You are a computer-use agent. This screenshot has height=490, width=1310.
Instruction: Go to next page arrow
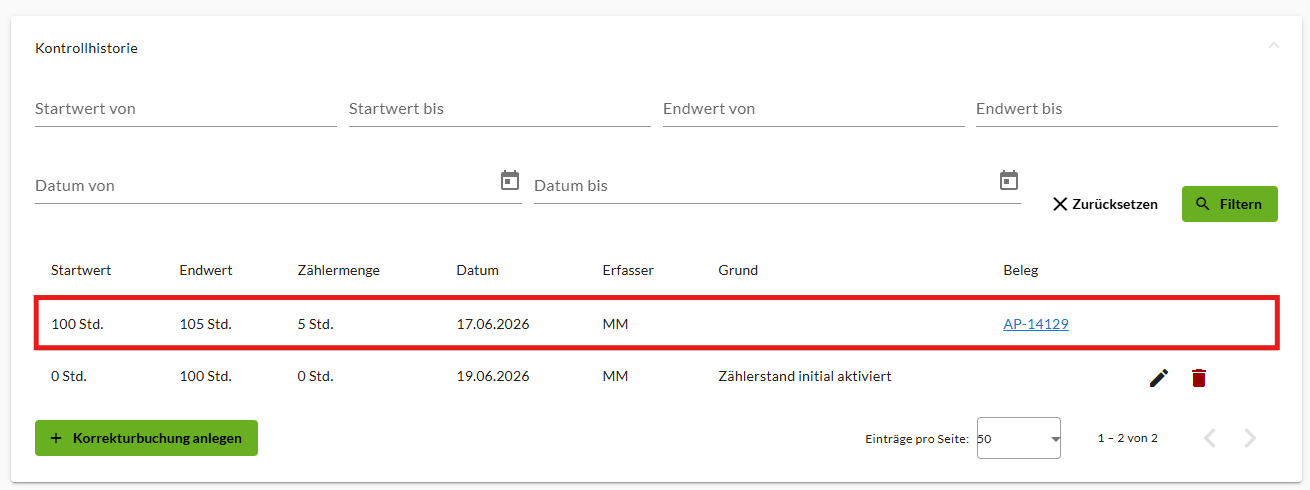(x=1250, y=438)
